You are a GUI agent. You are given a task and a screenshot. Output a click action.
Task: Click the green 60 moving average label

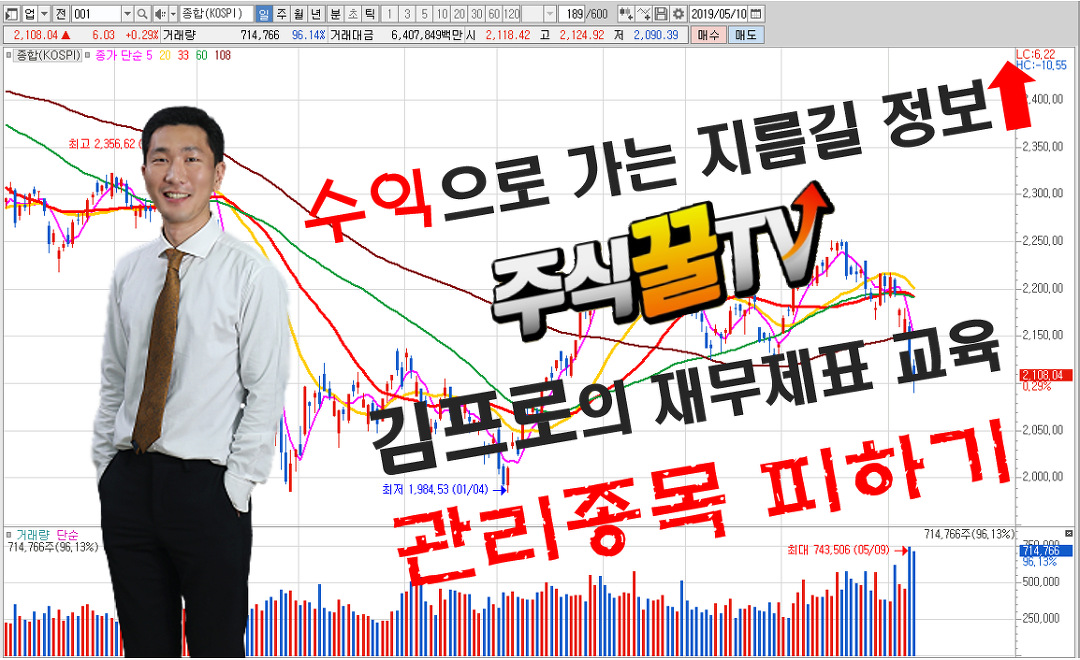[x=201, y=55]
